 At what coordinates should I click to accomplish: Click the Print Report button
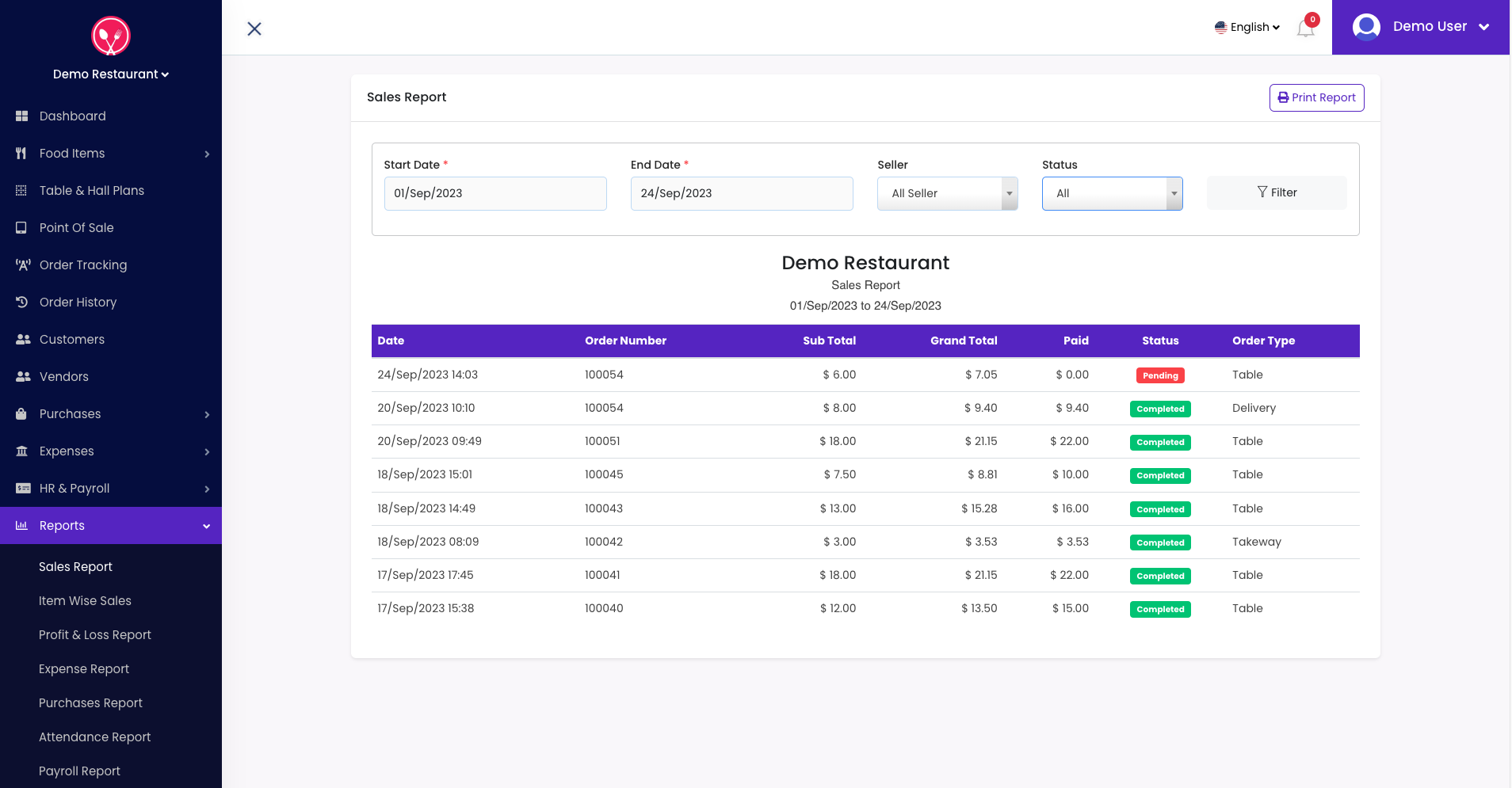point(1316,97)
